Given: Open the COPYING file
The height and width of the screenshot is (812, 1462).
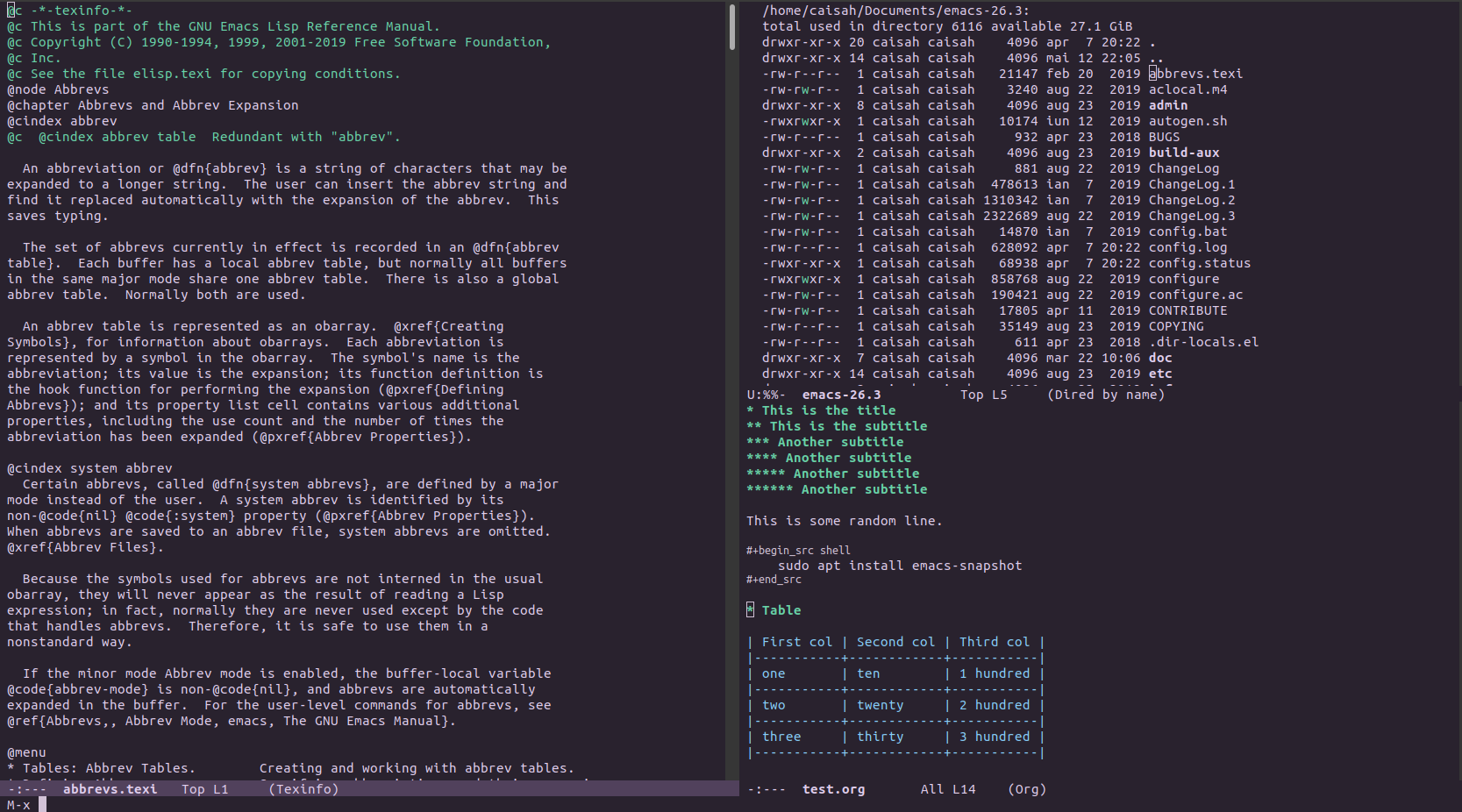Looking at the screenshot, I should point(1176,326).
